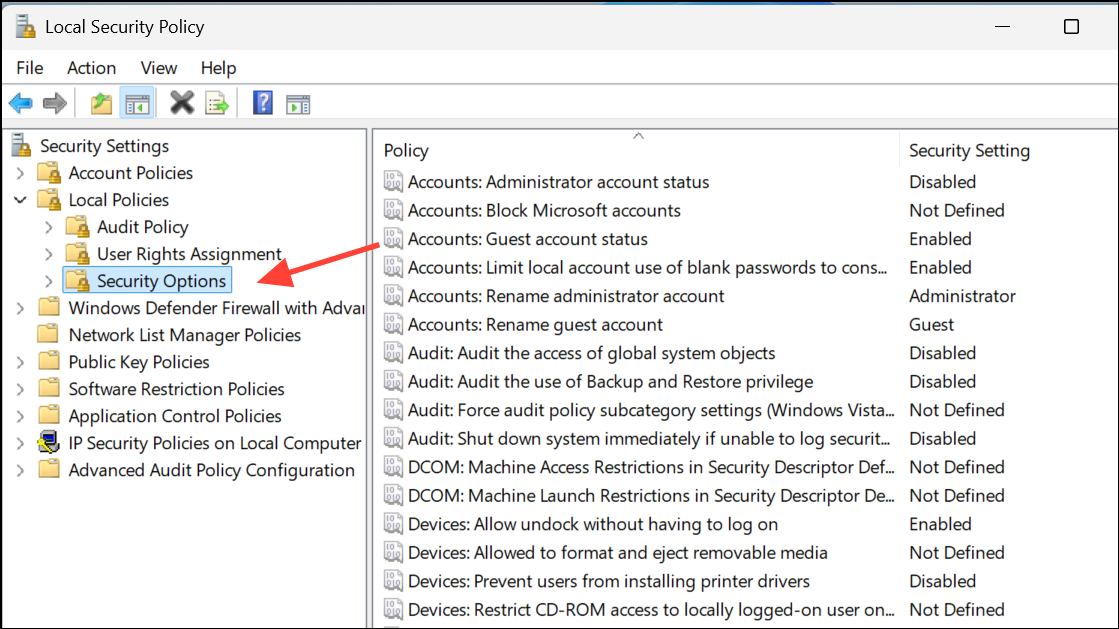
Task: Open the View menu
Action: click(x=158, y=68)
